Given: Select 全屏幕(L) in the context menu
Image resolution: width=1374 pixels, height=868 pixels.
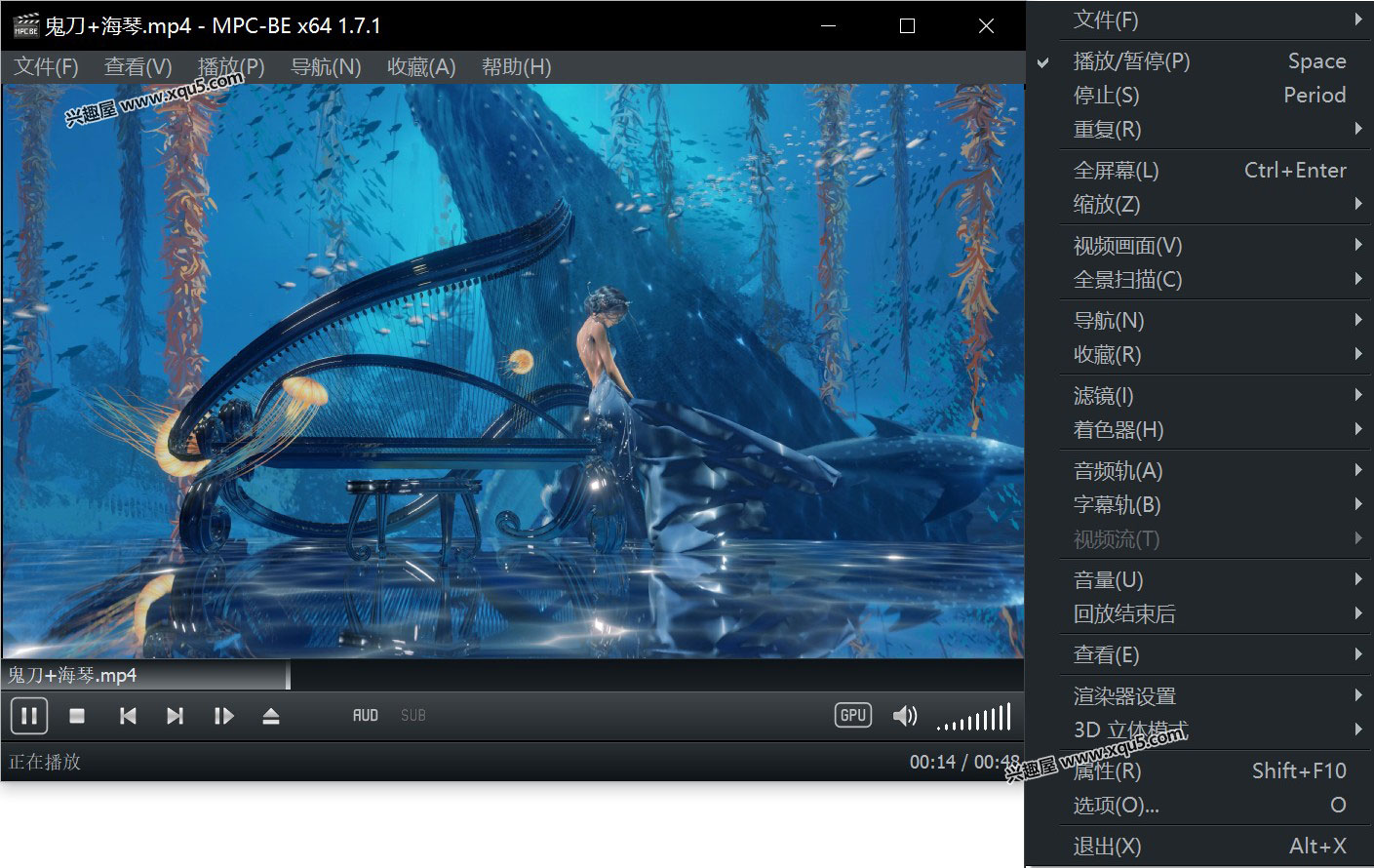Looking at the screenshot, I should click(x=1199, y=171).
